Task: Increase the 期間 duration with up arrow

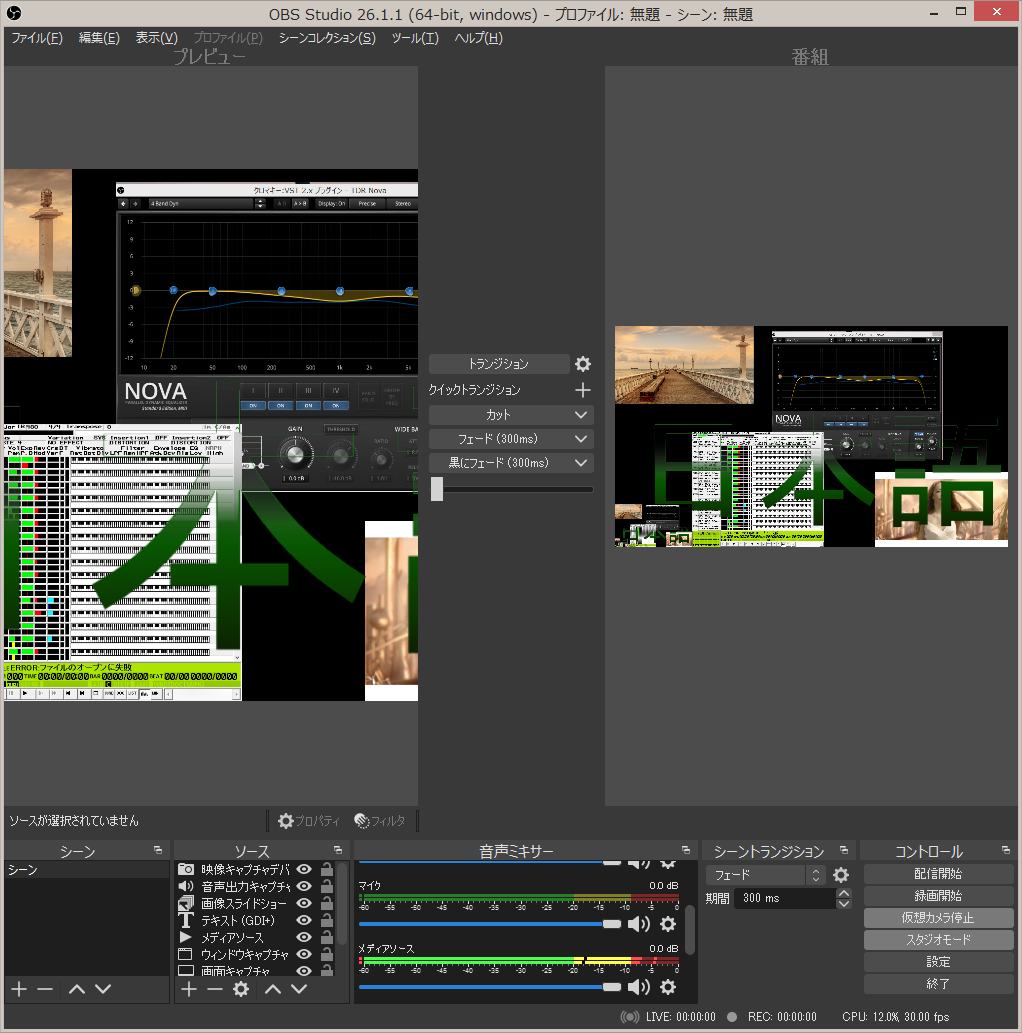Action: pyautogui.click(x=843, y=893)
